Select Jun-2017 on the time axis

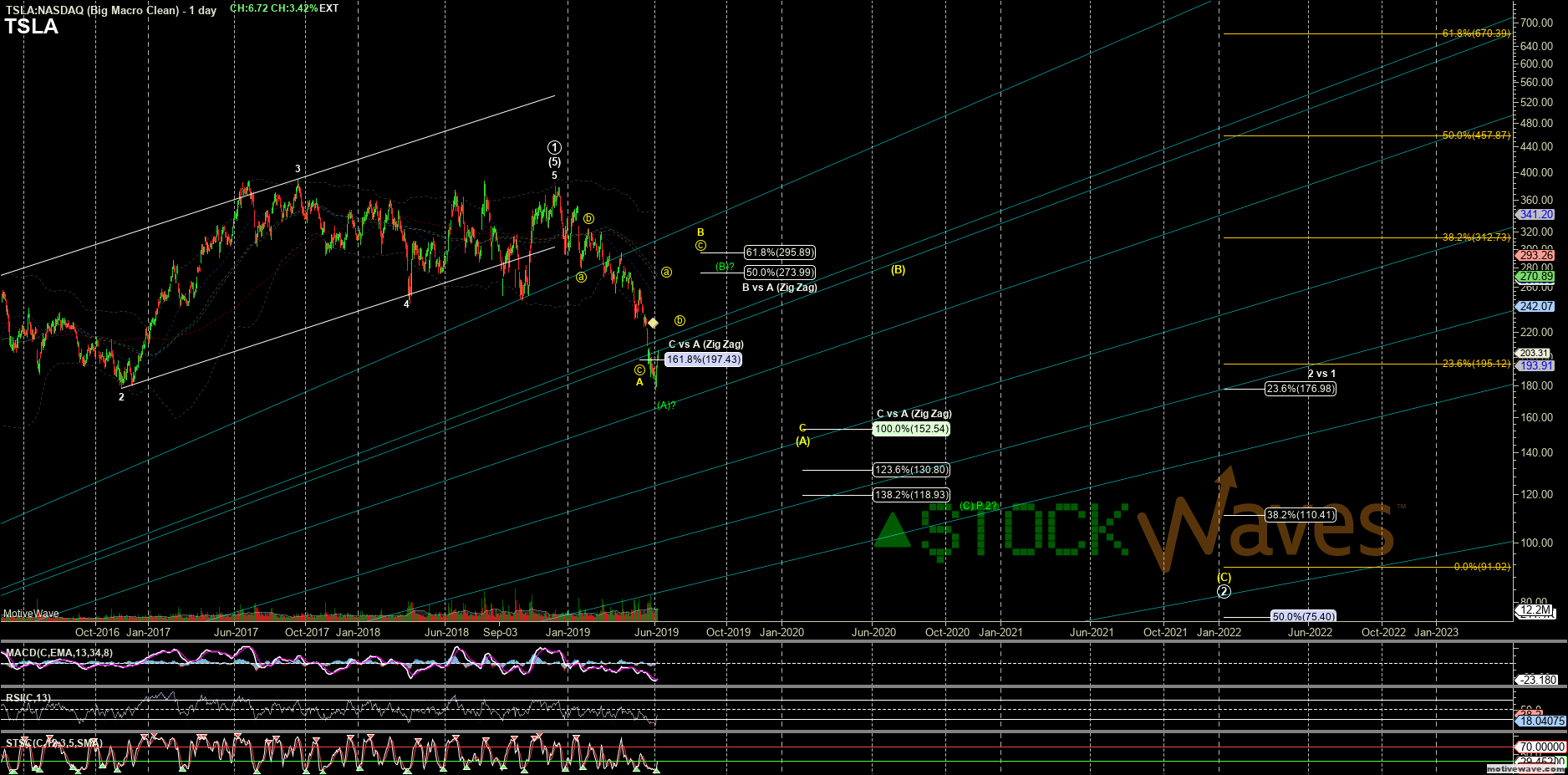tap(236, 632)
